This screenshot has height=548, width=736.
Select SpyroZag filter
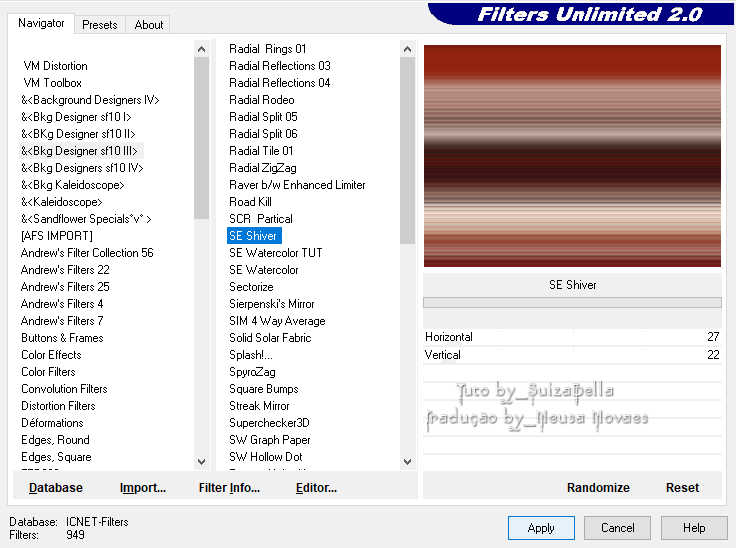click(252, 372)
